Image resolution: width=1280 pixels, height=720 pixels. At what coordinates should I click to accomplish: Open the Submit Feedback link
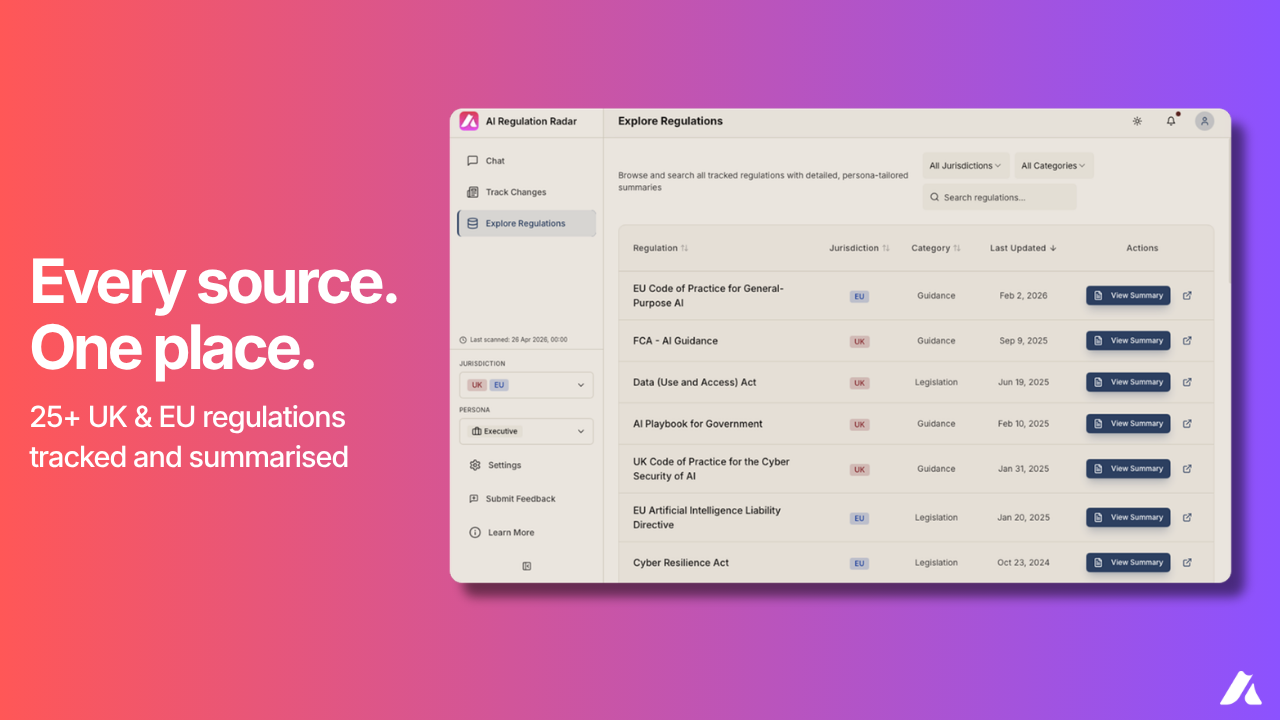(x=512, y=499)
